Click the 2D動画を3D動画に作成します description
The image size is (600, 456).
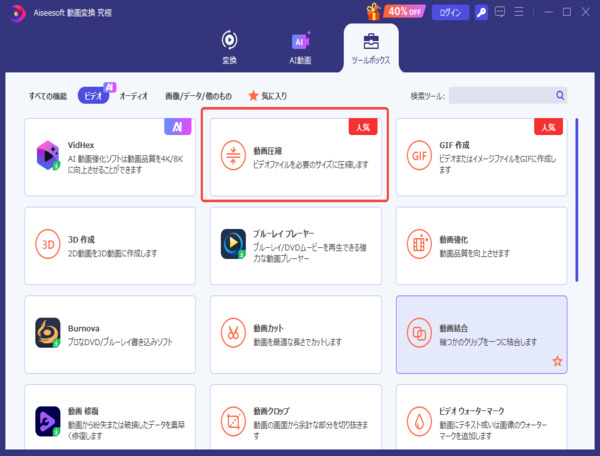coord(112,253)
